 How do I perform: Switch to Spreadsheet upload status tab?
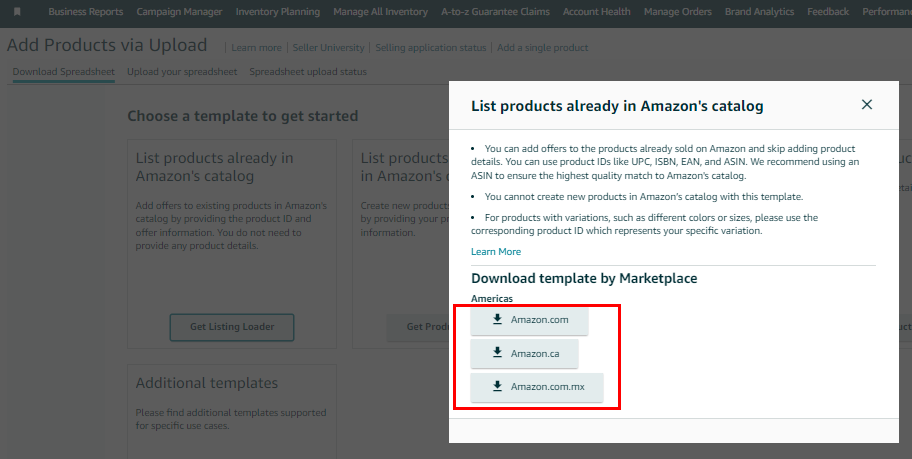click(308, 72)
